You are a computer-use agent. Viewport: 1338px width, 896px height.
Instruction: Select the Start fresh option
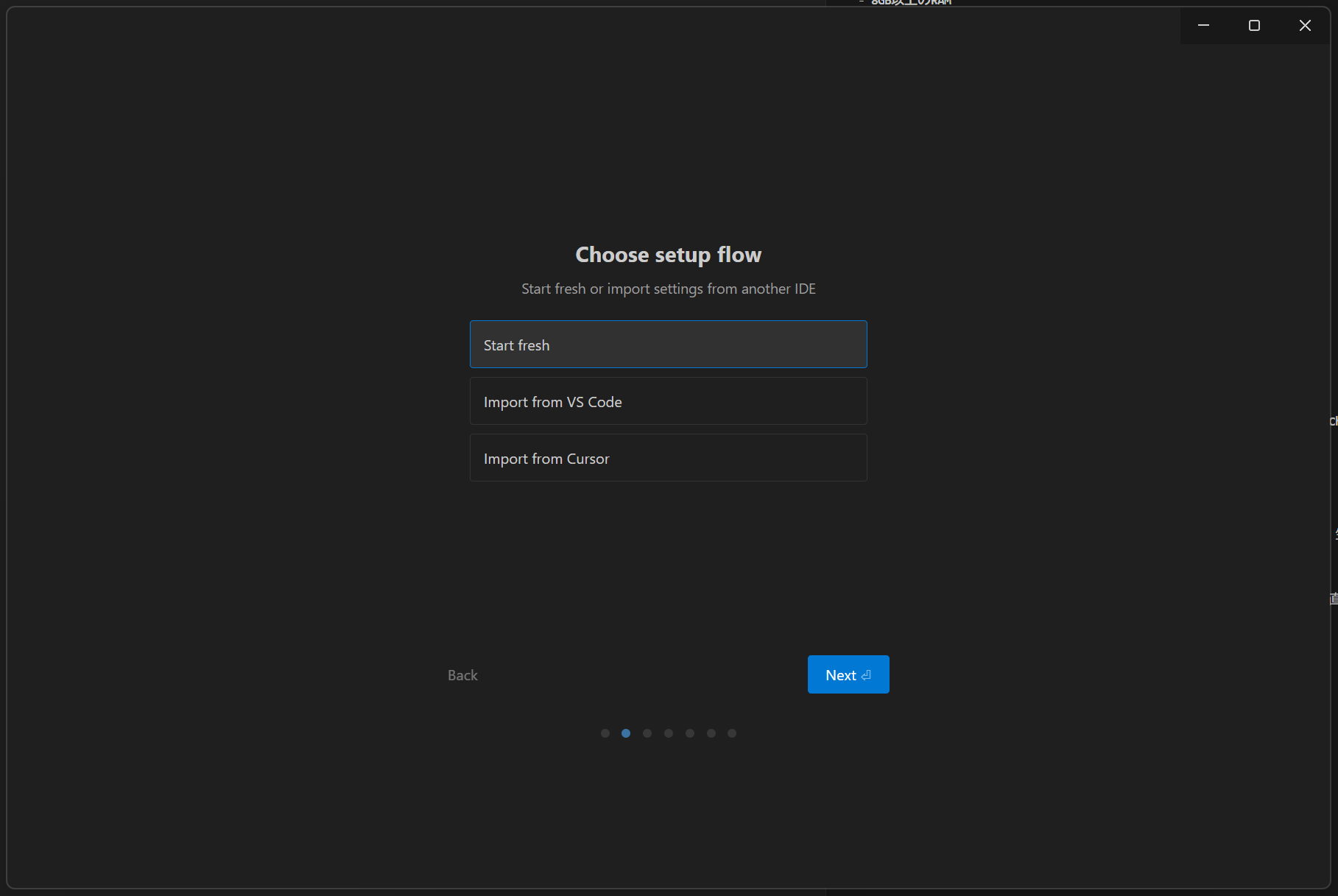668,345
